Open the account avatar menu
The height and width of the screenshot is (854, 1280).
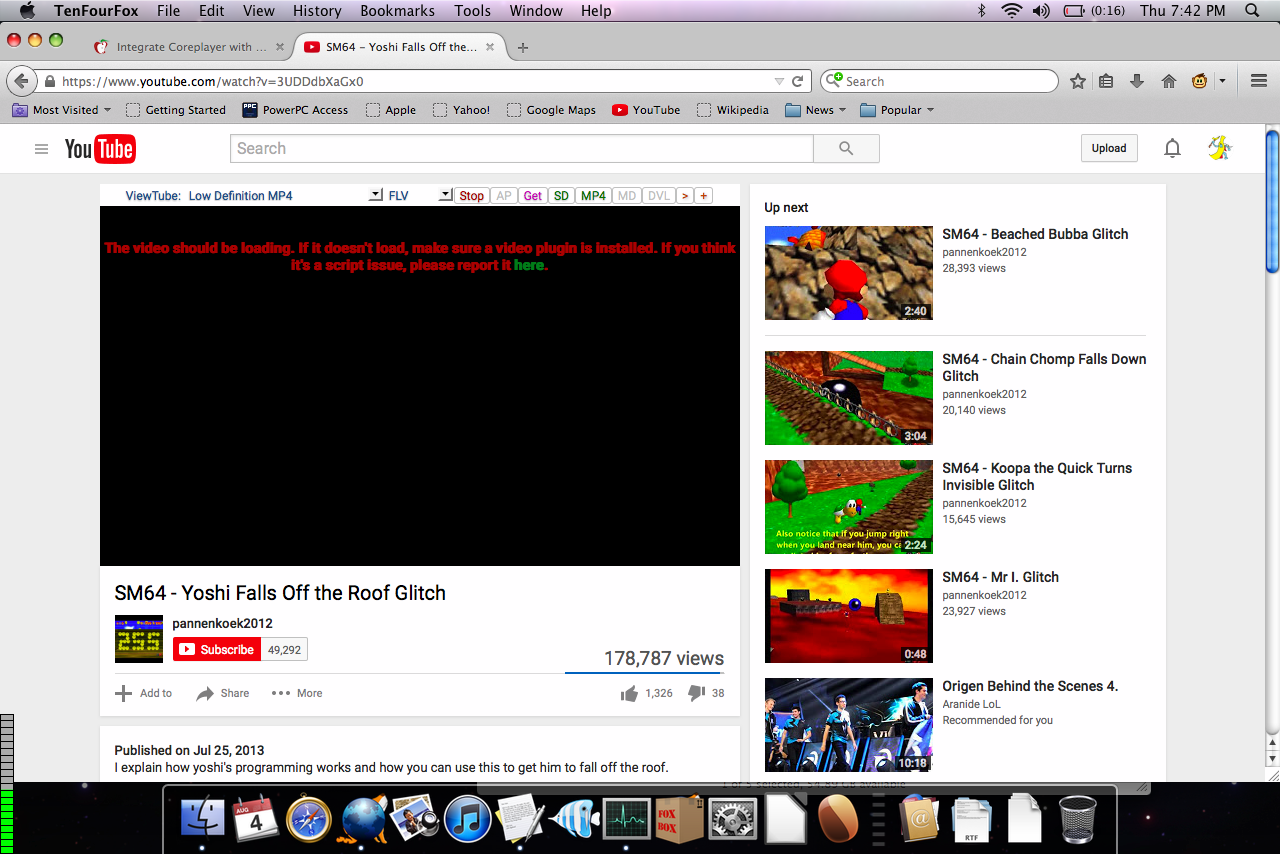1219,148
